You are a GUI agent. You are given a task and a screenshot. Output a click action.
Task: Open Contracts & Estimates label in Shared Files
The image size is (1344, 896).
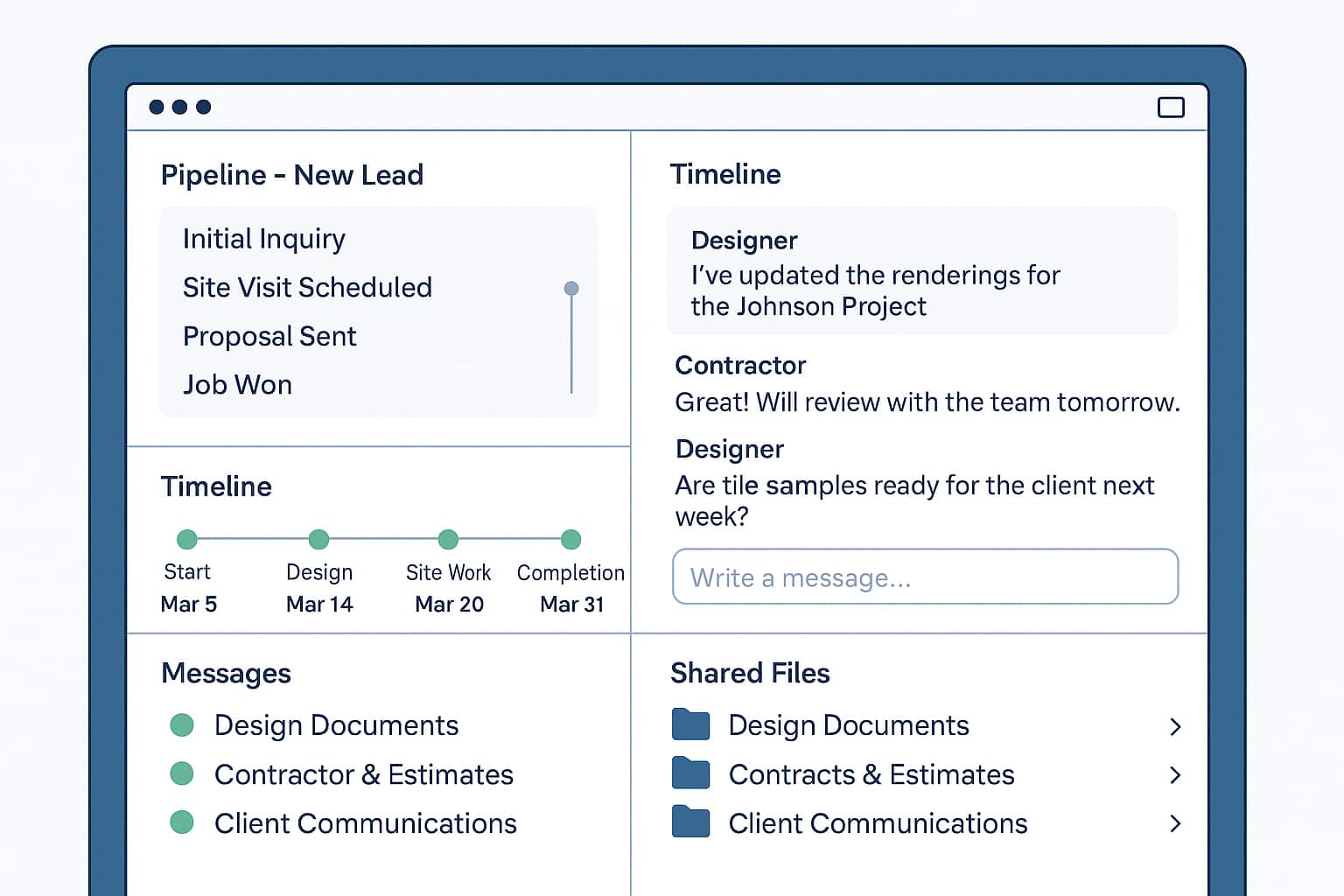click(x=871, y=774)
